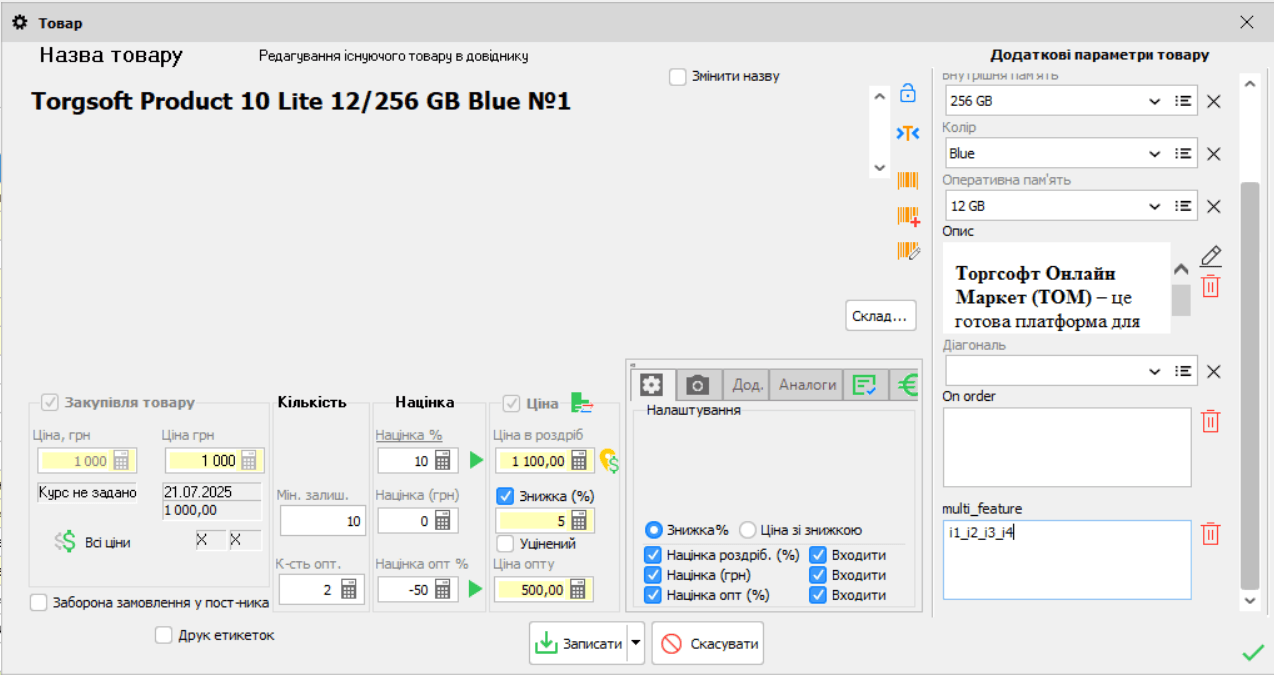Check the Друк етикеток checkbox
Viewport: 1274px width, 675px height.
pos(165,635)
